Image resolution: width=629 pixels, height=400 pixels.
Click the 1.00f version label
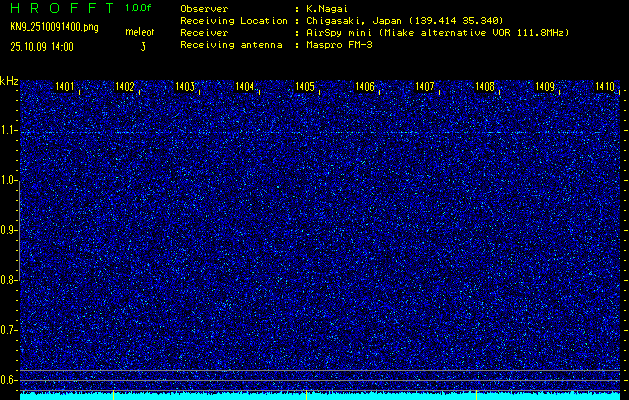[139, 7]
